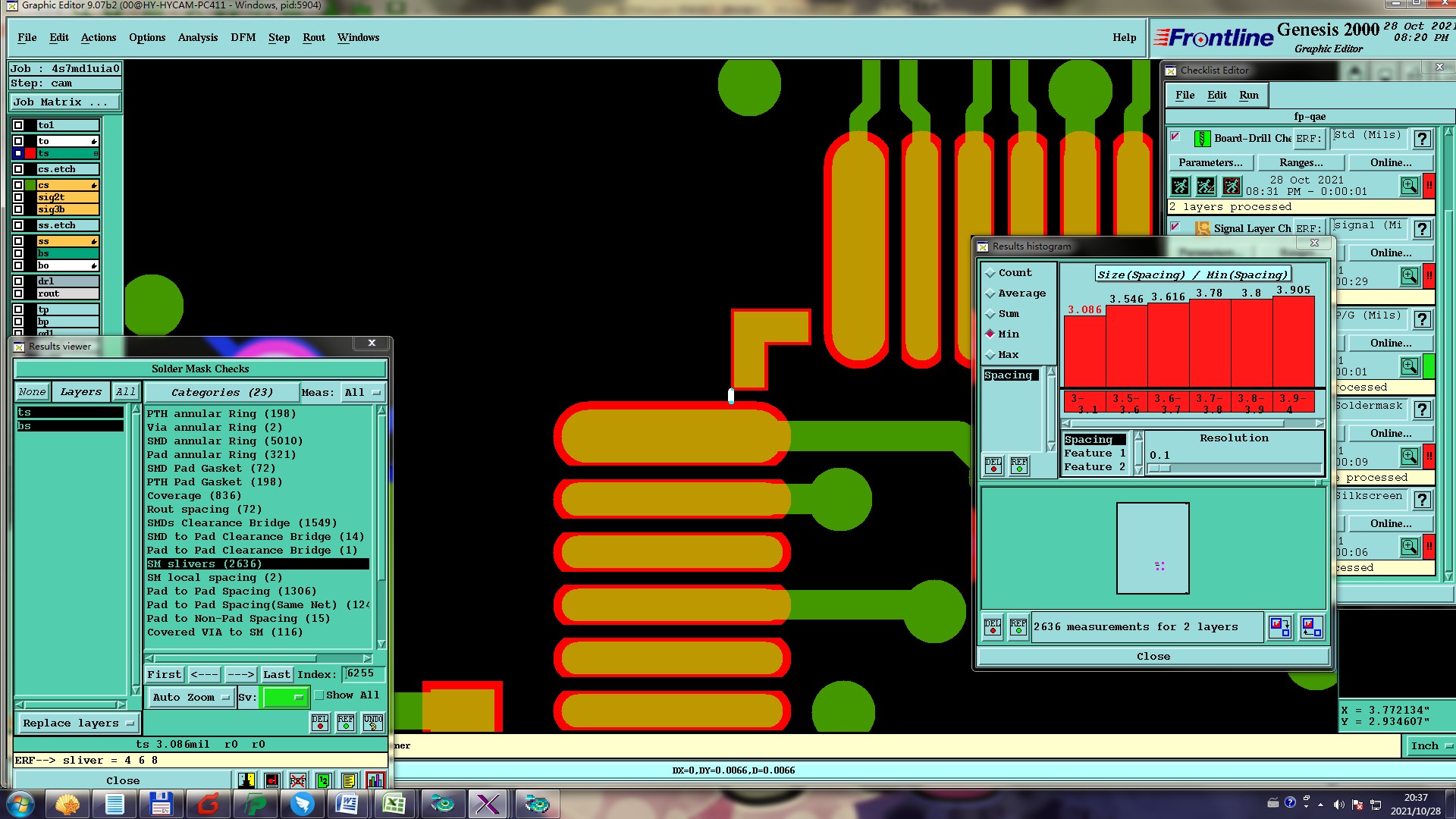Select the Max radio option
Image resolution: width=1456 pixels, height=819 pixels.
[x=990, y=355]
